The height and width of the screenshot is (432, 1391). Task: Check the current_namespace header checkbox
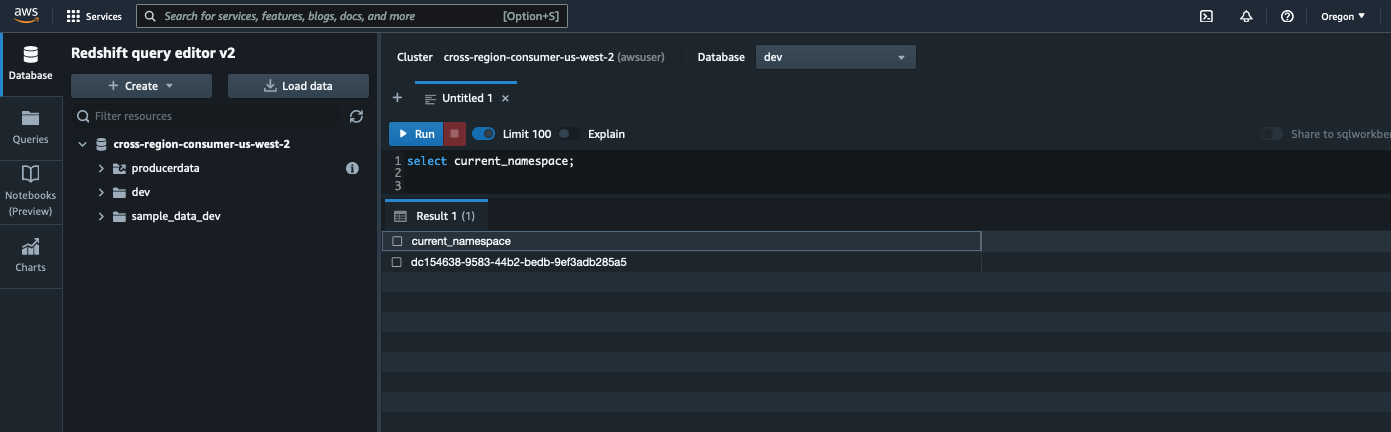click(398, 241)
